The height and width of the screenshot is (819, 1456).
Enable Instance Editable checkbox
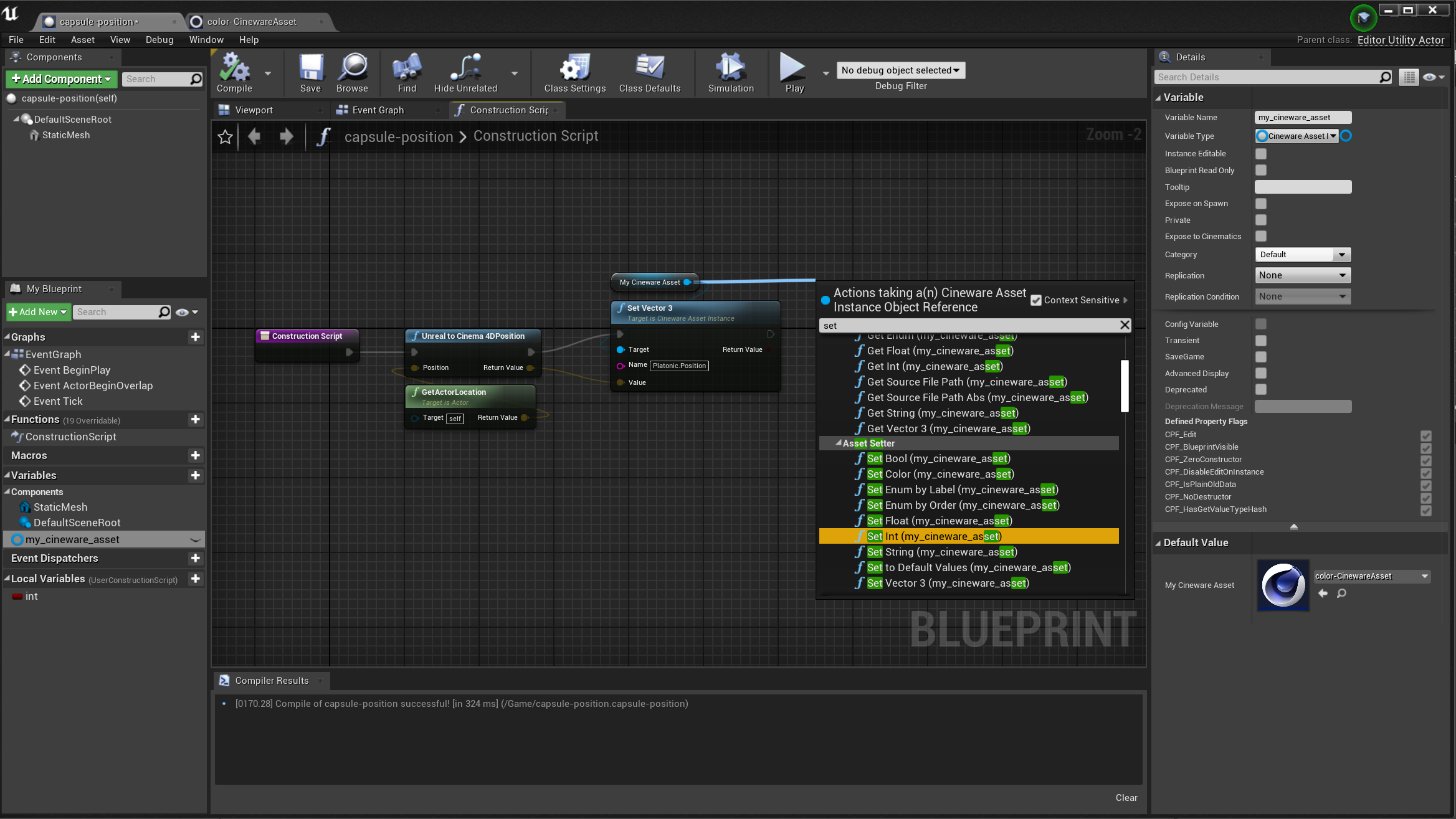coord(1261,154)
